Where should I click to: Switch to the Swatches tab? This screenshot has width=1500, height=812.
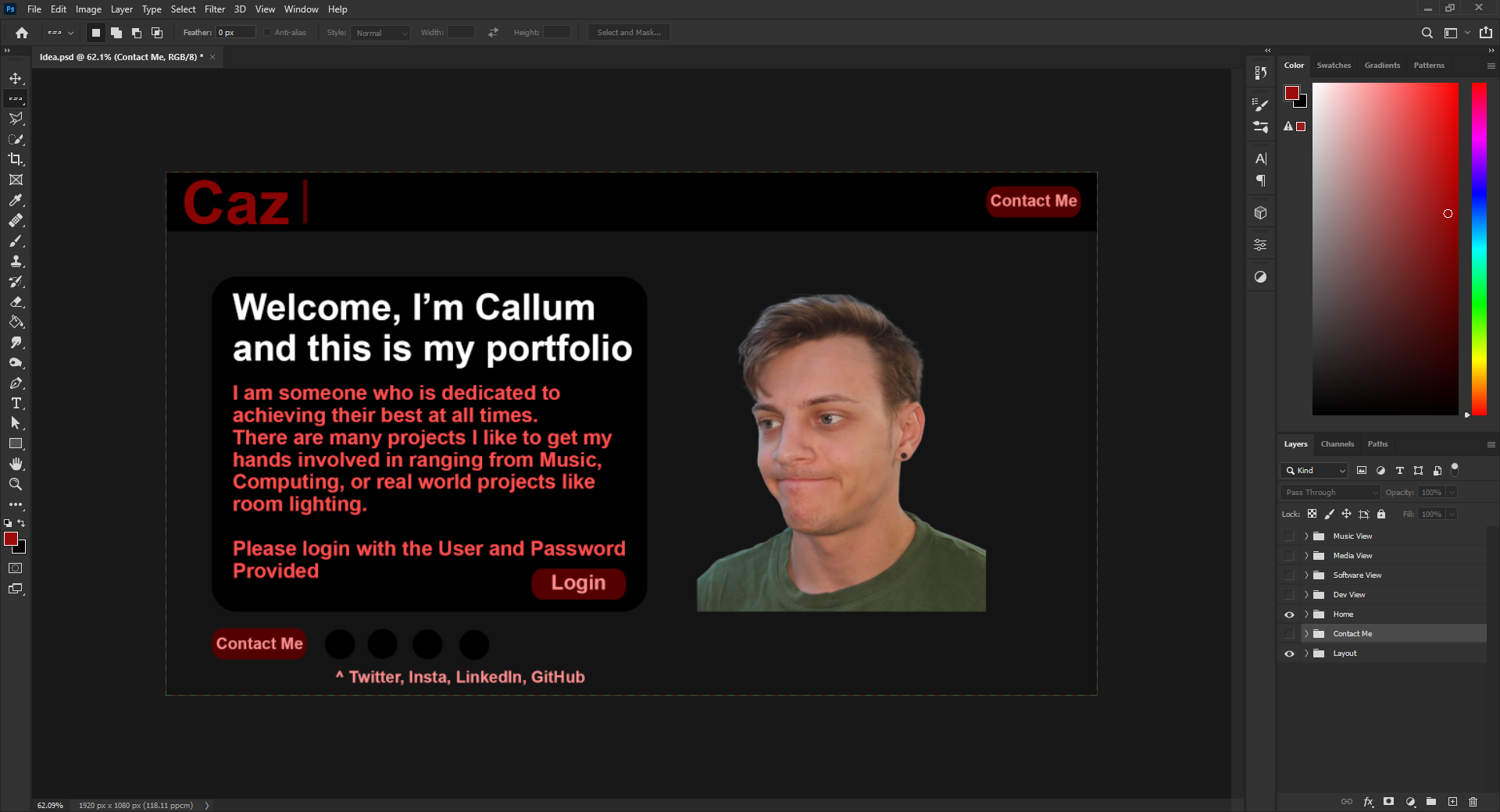(1334, 66)
